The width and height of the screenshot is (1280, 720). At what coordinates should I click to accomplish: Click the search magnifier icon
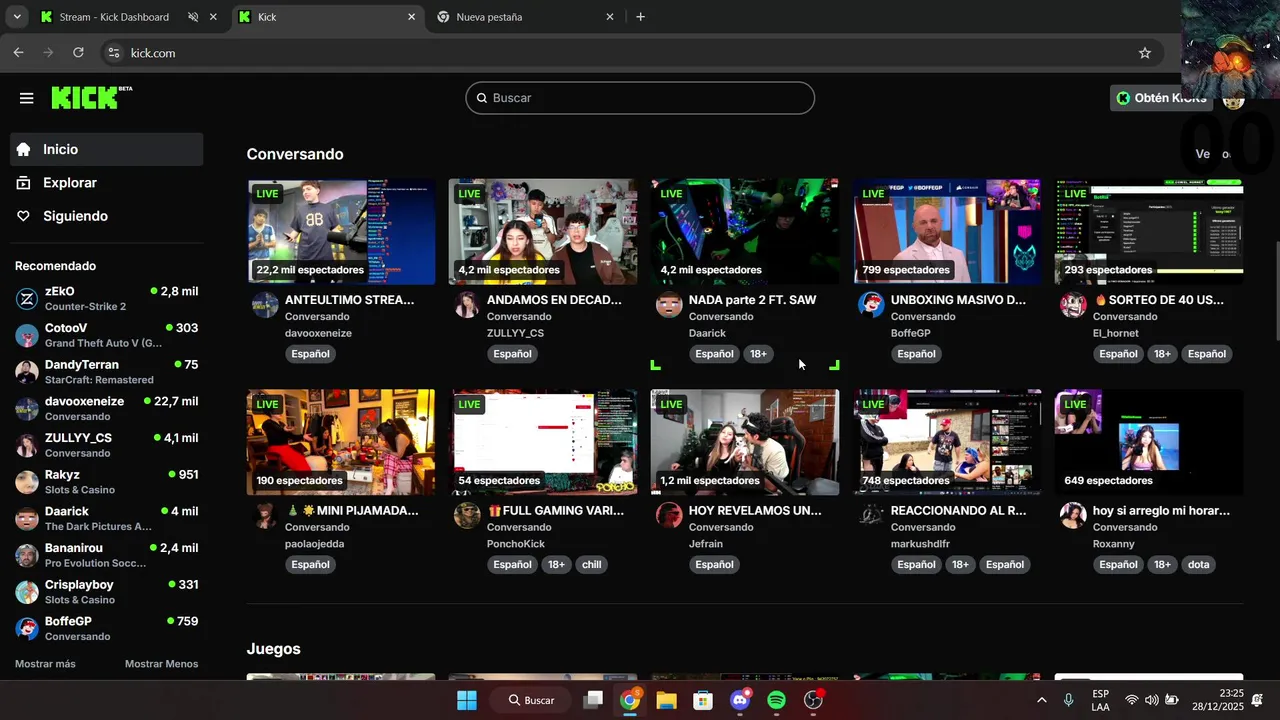[482, 98]
